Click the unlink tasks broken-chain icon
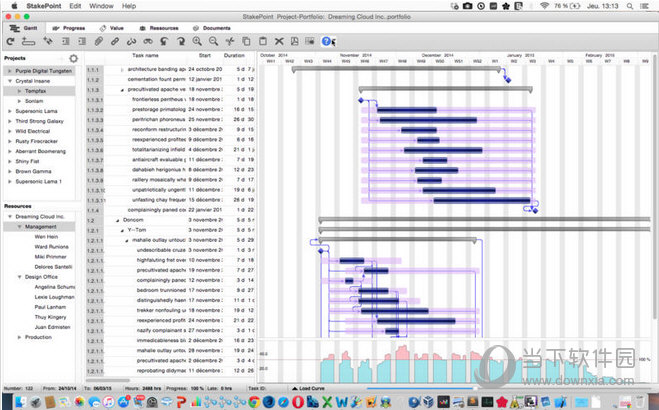The height and width of the screenshot is (410, 659). [x=132, y=41]
